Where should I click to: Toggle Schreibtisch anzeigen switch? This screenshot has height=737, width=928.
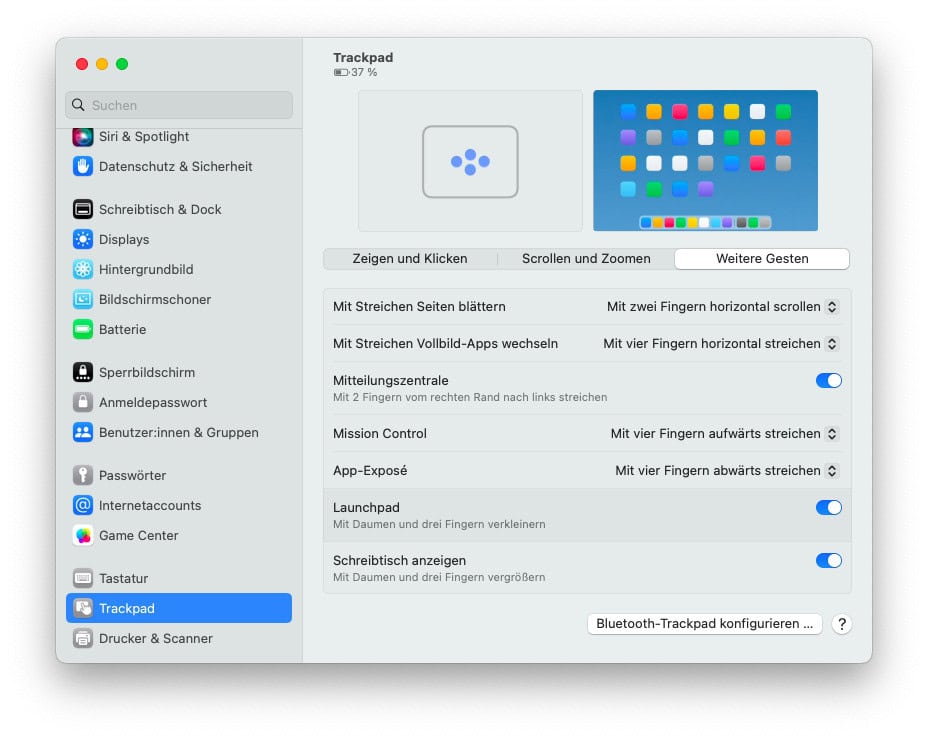tap(828, 561)
